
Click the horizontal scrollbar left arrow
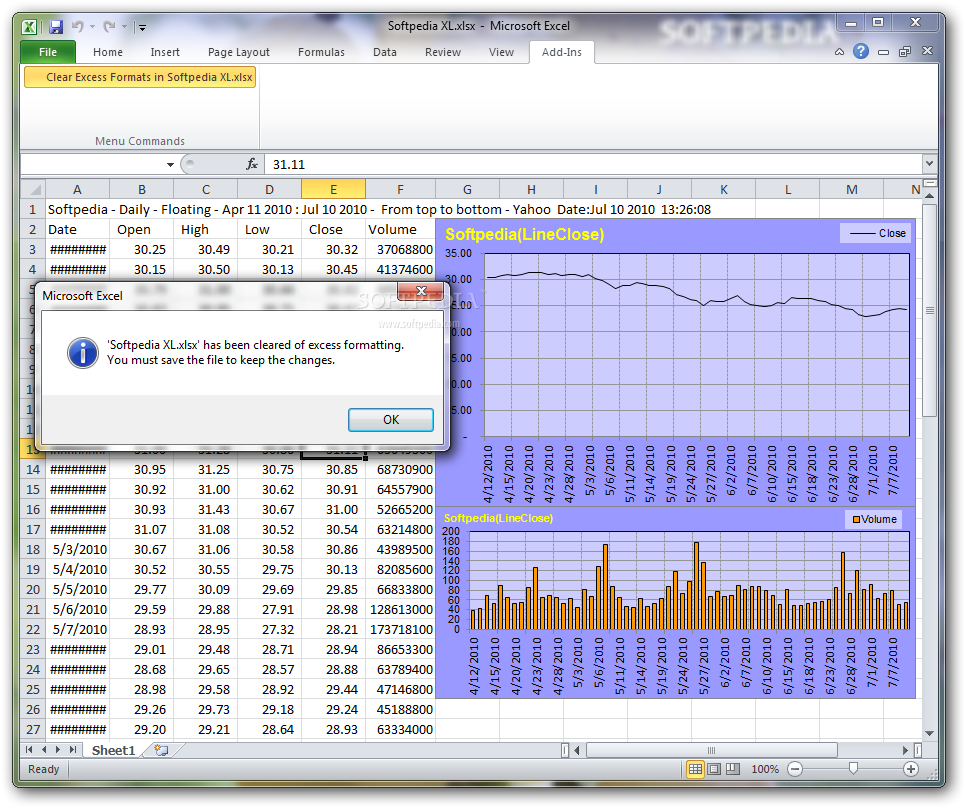pyautogui.click(x=577, y=750)
